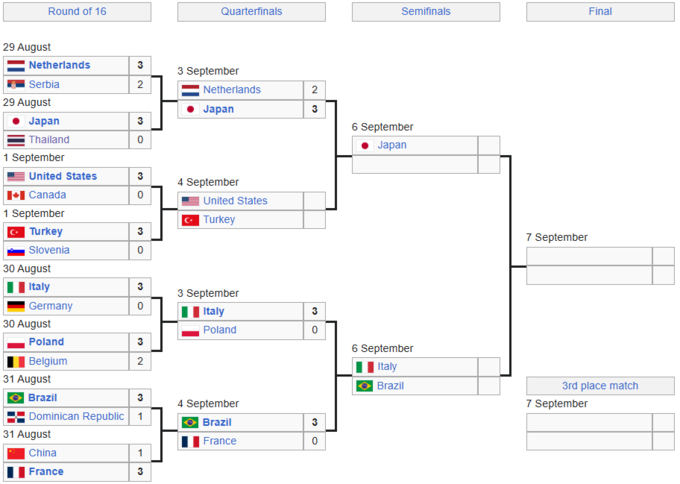680x484 pixels.
Task: Open Netherlands link in the Quarterfinals column
Action: pos(231,90)
